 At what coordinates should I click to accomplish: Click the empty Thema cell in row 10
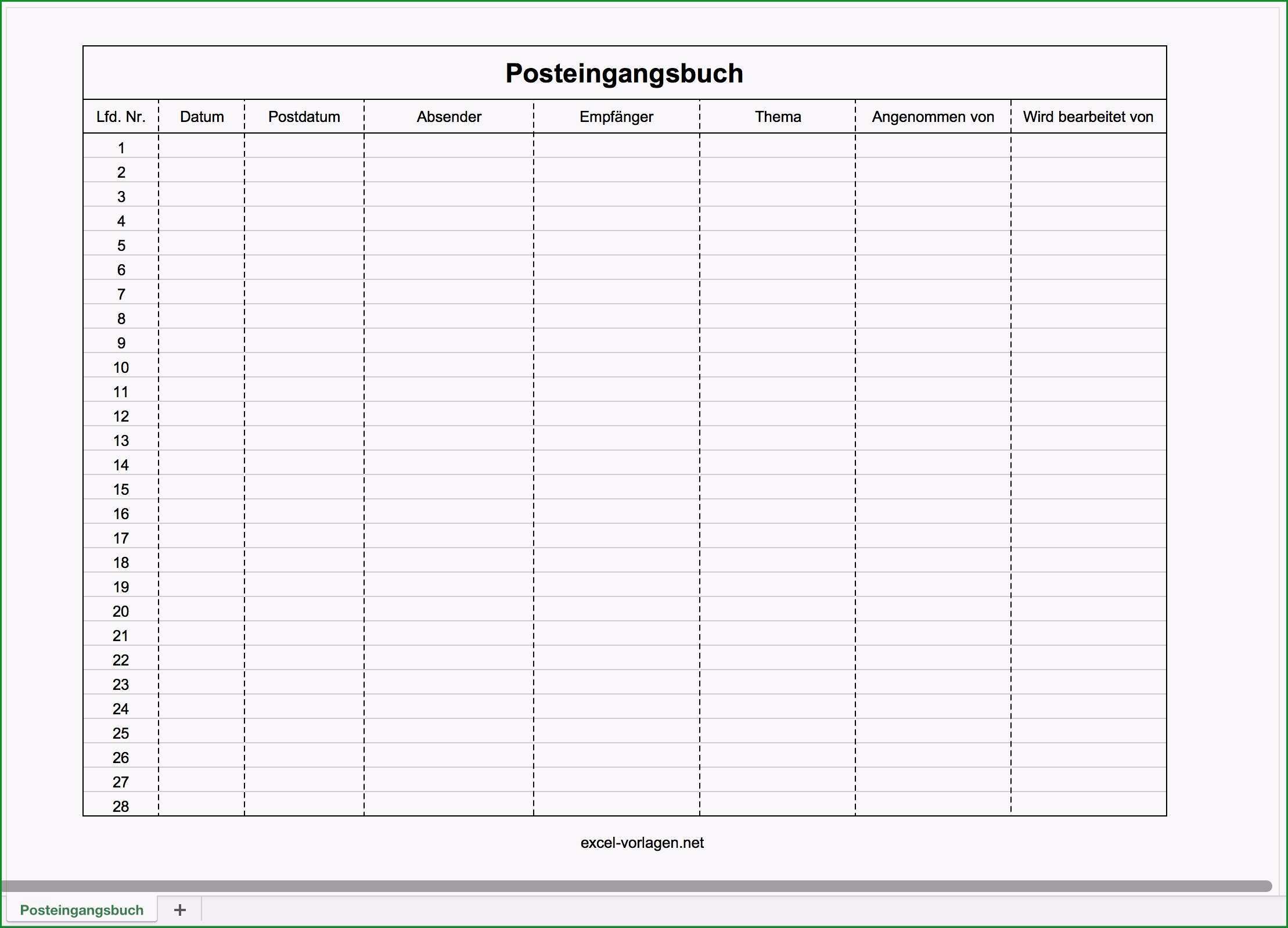(778, 365)
